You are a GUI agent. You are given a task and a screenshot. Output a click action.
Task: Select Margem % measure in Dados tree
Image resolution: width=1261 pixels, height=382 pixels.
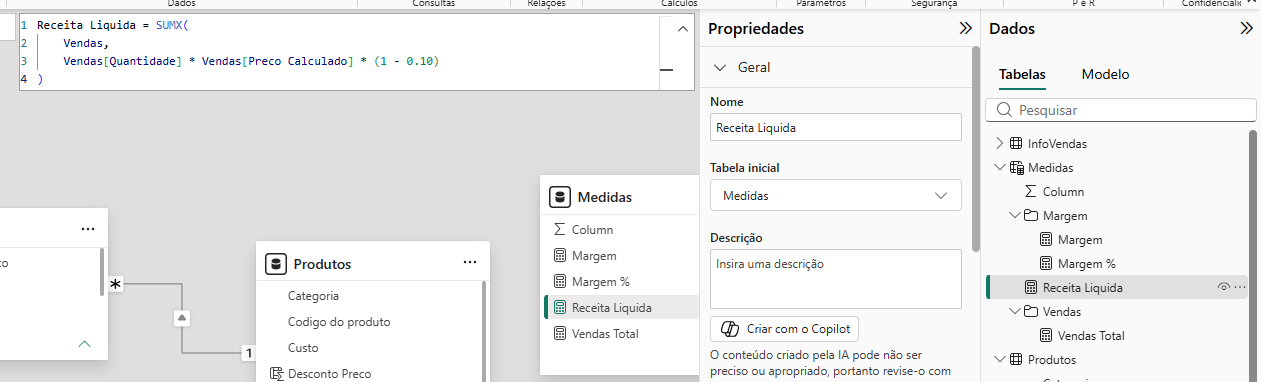[x=1086, y=264]
